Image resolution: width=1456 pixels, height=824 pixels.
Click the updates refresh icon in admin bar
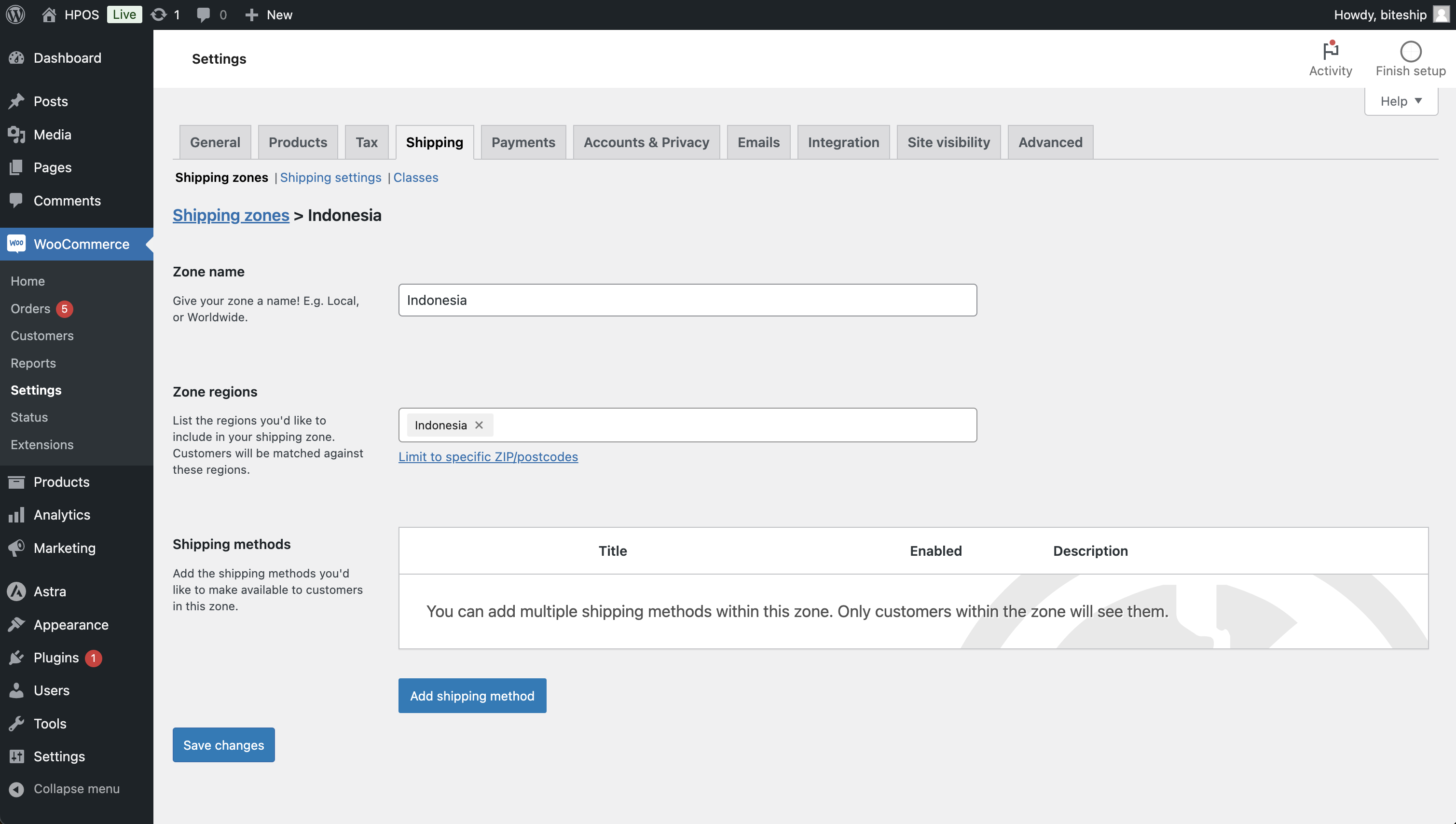158,14
